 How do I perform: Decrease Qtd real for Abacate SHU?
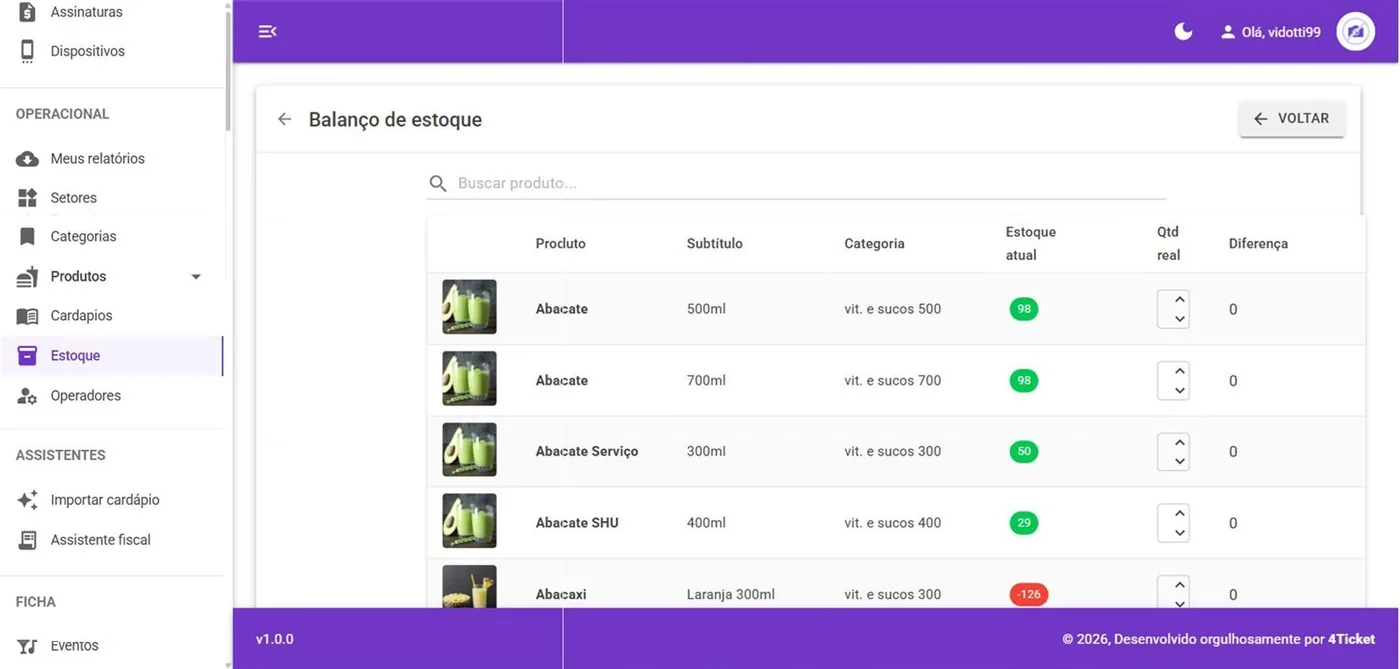(x=1180, y=533)
